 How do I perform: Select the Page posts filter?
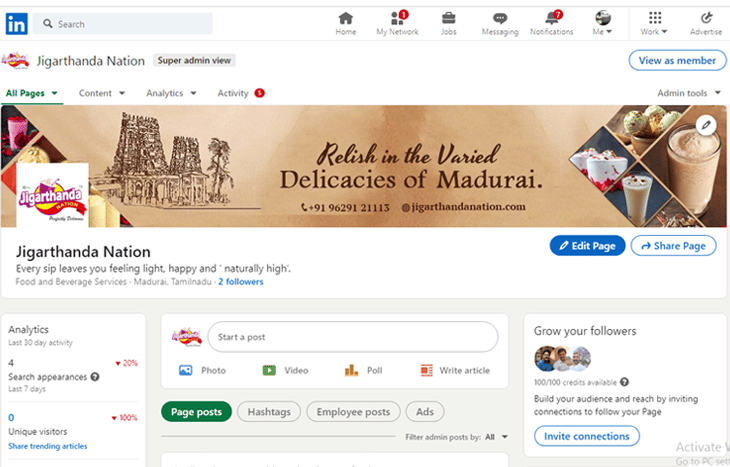click(196, 412)
